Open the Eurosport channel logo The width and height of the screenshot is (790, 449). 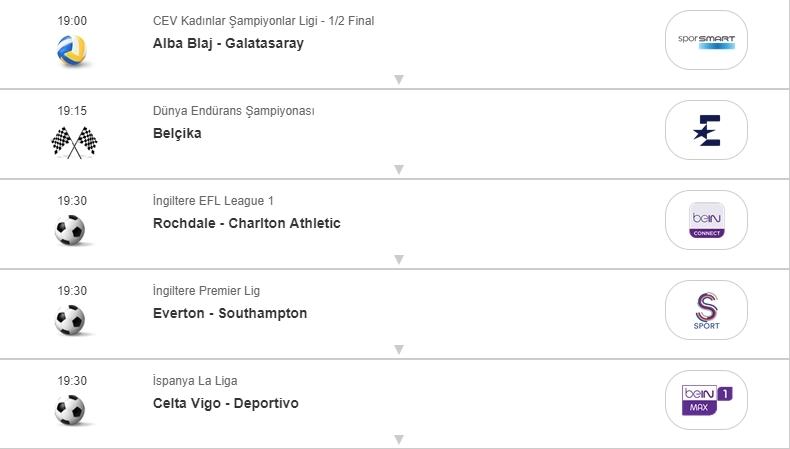(706, 130)
